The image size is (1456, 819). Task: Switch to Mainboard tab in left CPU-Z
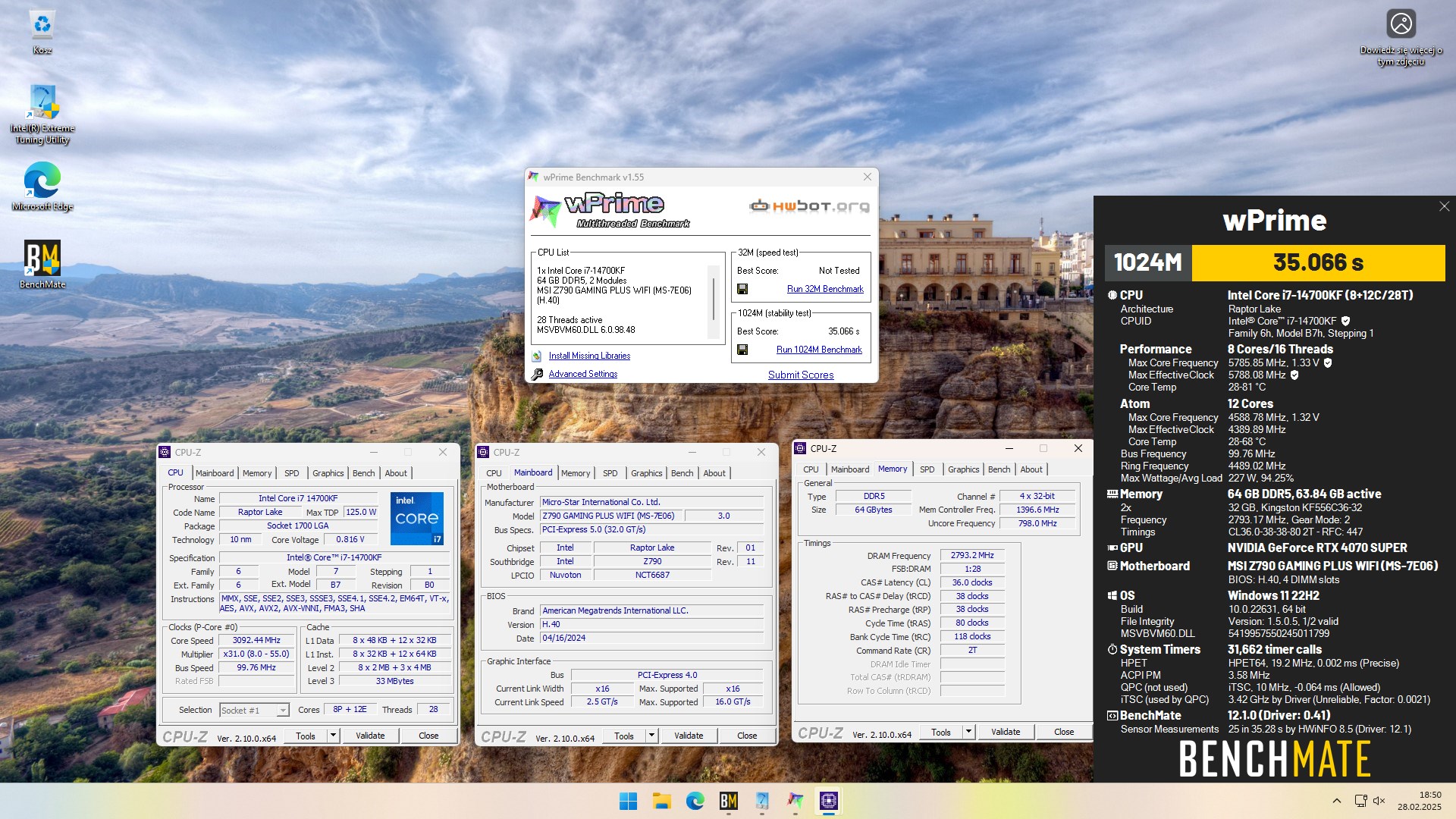tap(215, 473)
